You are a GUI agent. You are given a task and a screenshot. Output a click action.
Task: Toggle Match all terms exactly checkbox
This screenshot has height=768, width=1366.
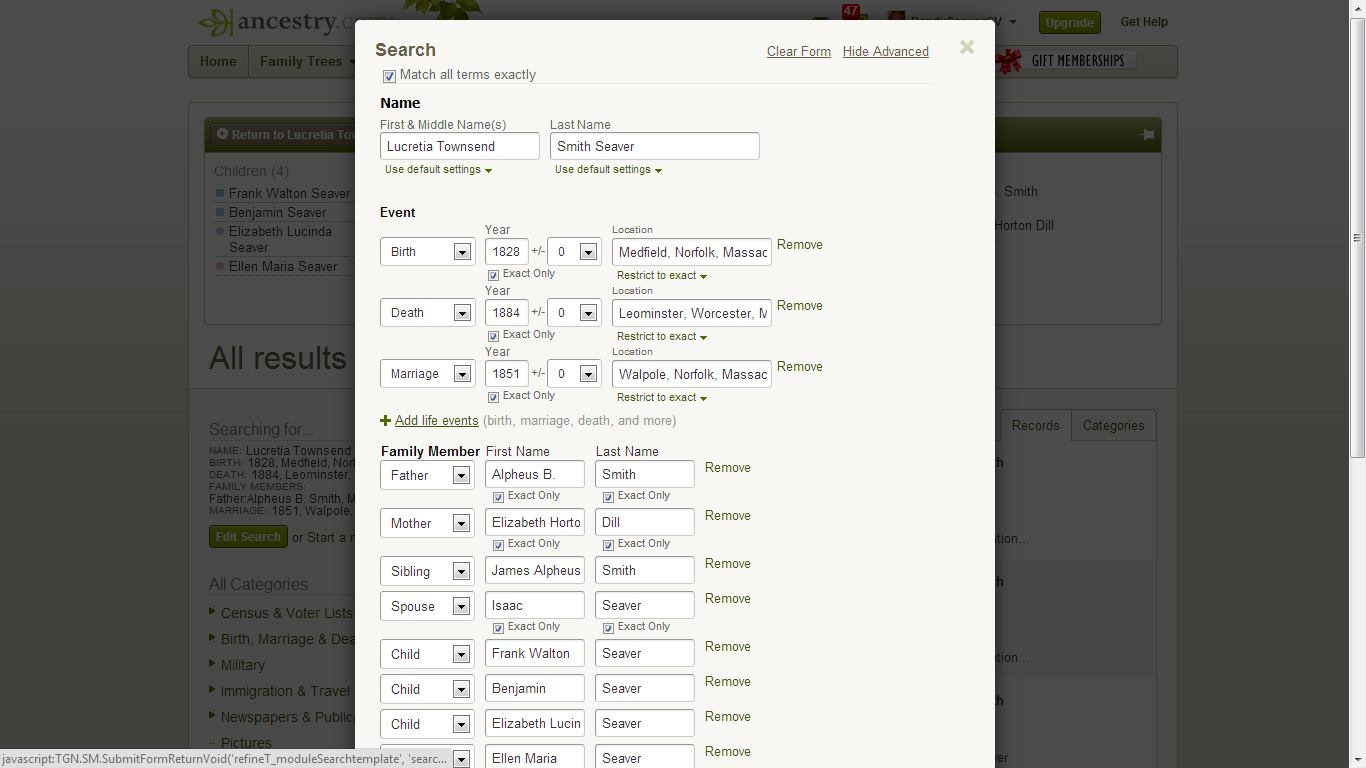click(x=389, y=76)
